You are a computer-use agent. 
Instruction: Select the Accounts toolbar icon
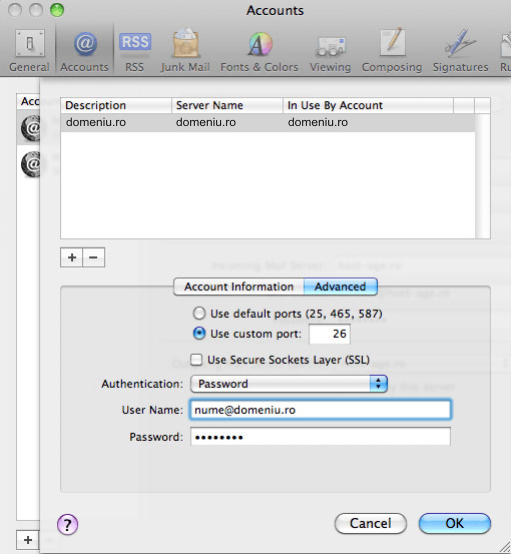pyautogui.click(x=84, y=51)
